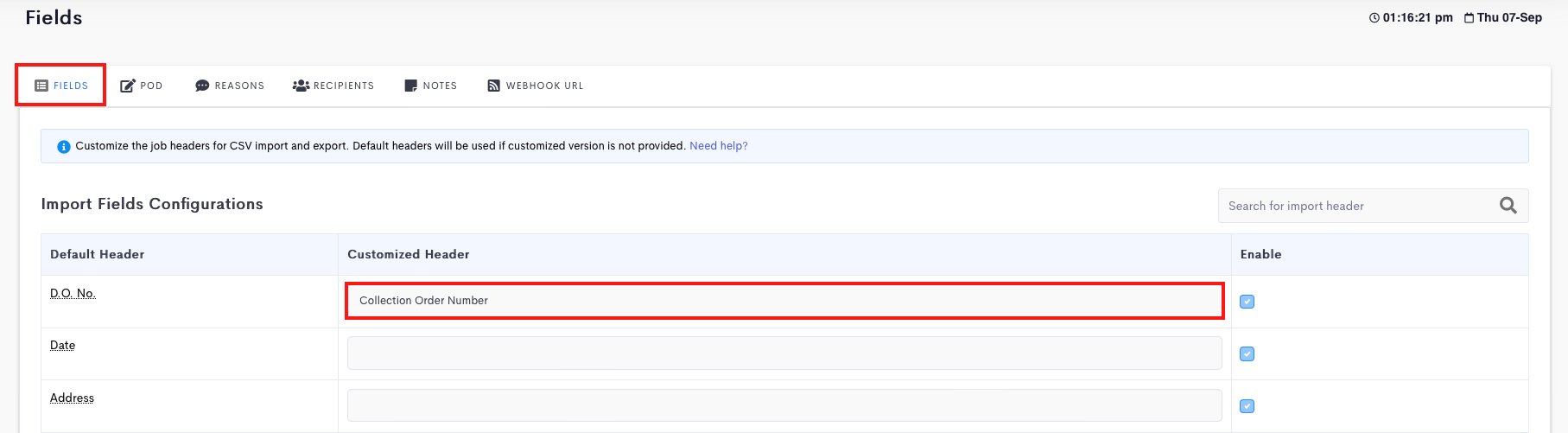Screen dimensions: 1568x433
Task: Click the POD edit pencil icon
Action: pos(128,86)
